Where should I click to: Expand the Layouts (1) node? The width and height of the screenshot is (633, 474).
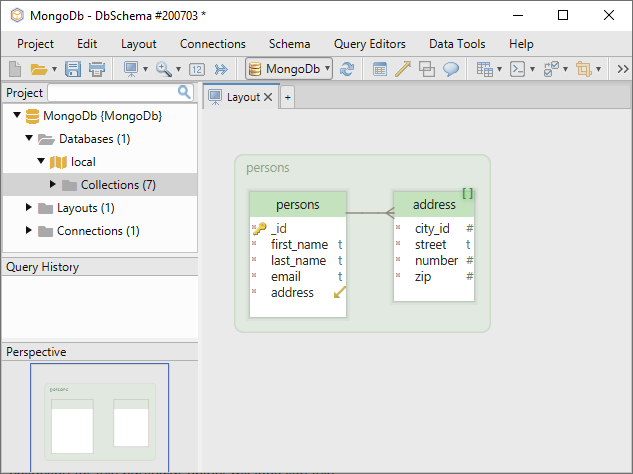point(28,207)
